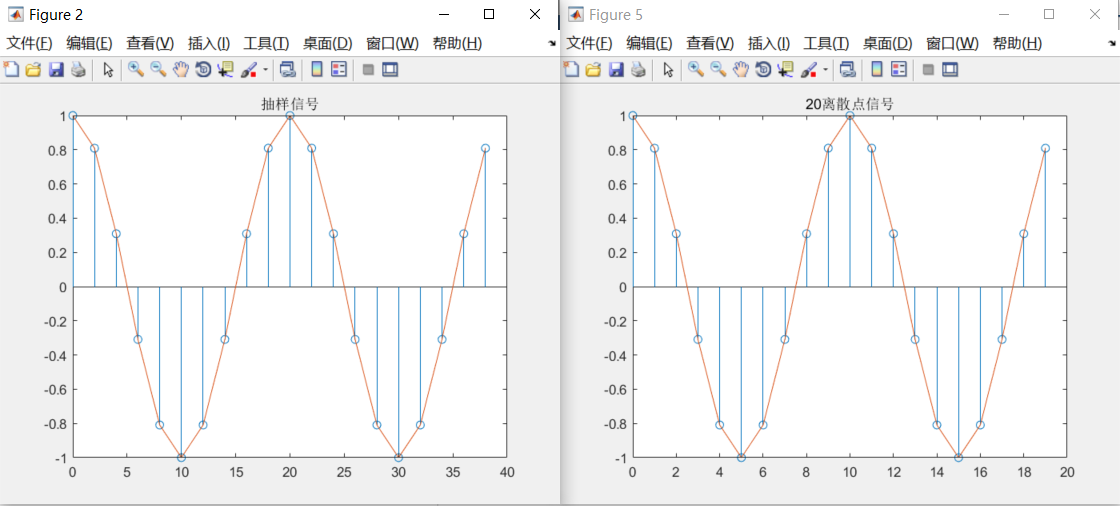Image resolution: width=1120 pixels, height=506 pixels.
Task: Open 插入(I) menu in Figure 5
Action: tap(769, 43)
